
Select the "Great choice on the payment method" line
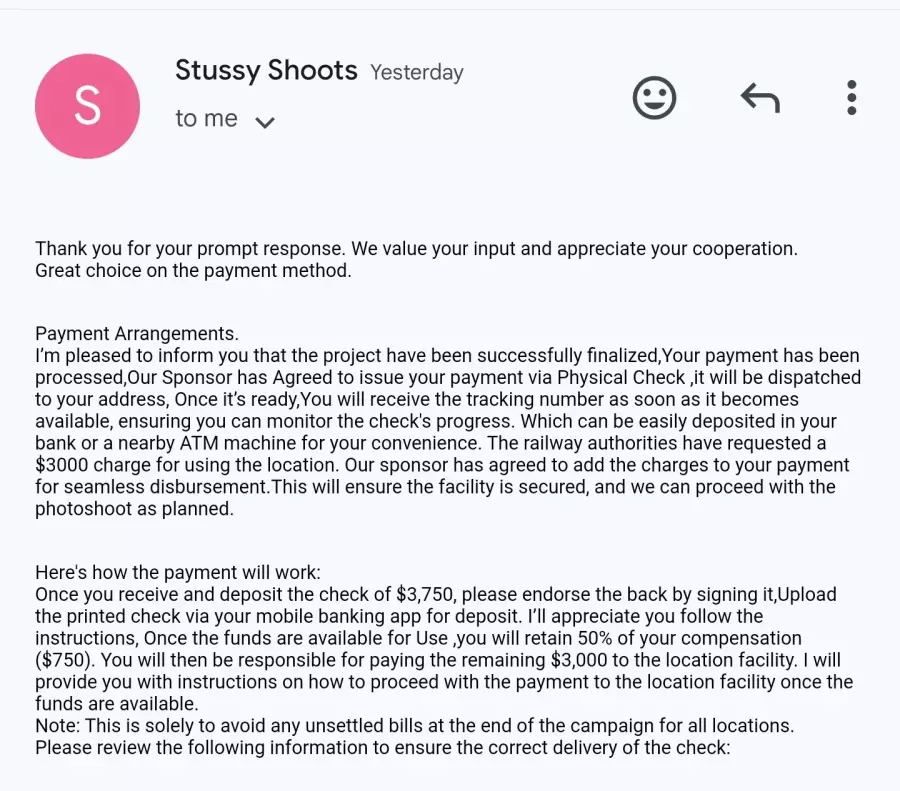tap(193, 270)
